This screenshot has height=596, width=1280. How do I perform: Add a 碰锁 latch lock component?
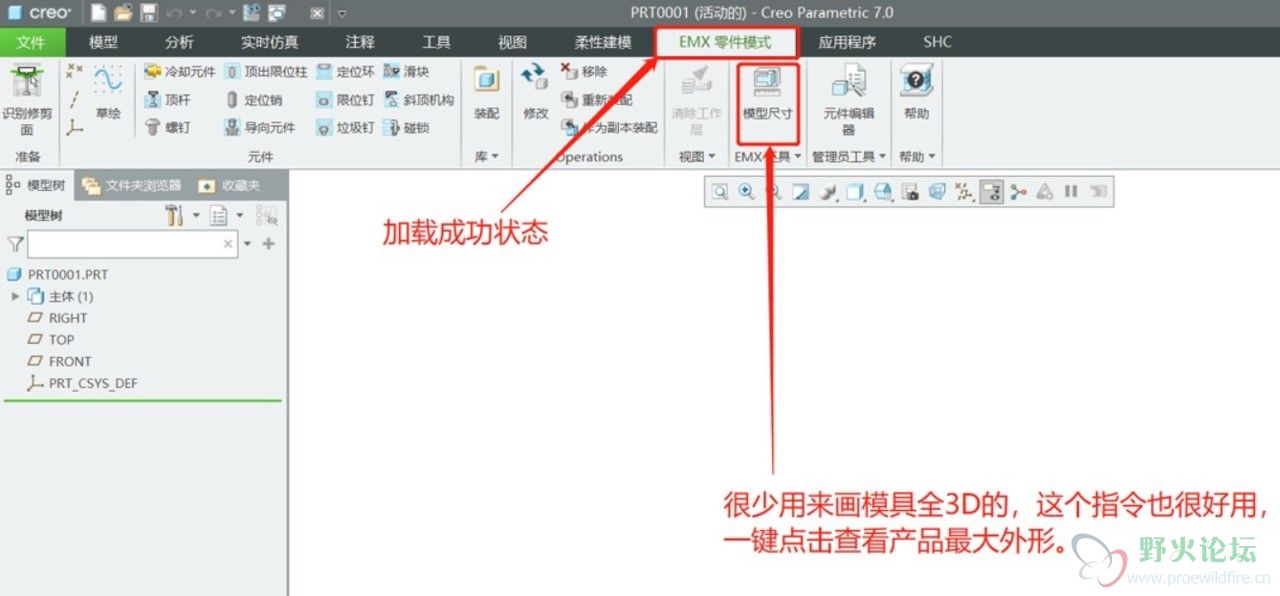tap(407, 128)
